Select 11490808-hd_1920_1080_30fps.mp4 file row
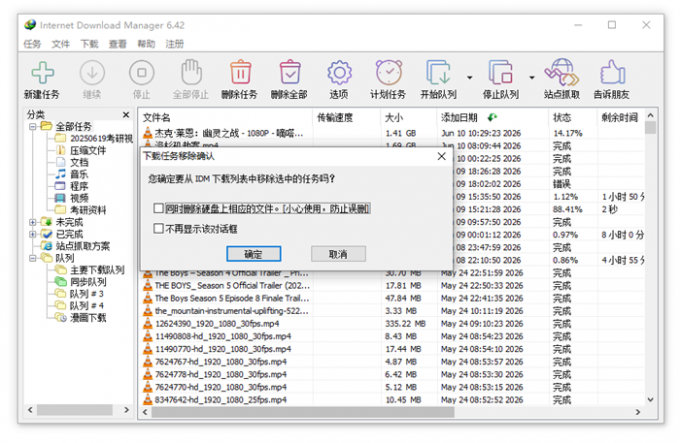Image resolution: width=680 pixels, height=443 pixels. (x=391, y=336)
